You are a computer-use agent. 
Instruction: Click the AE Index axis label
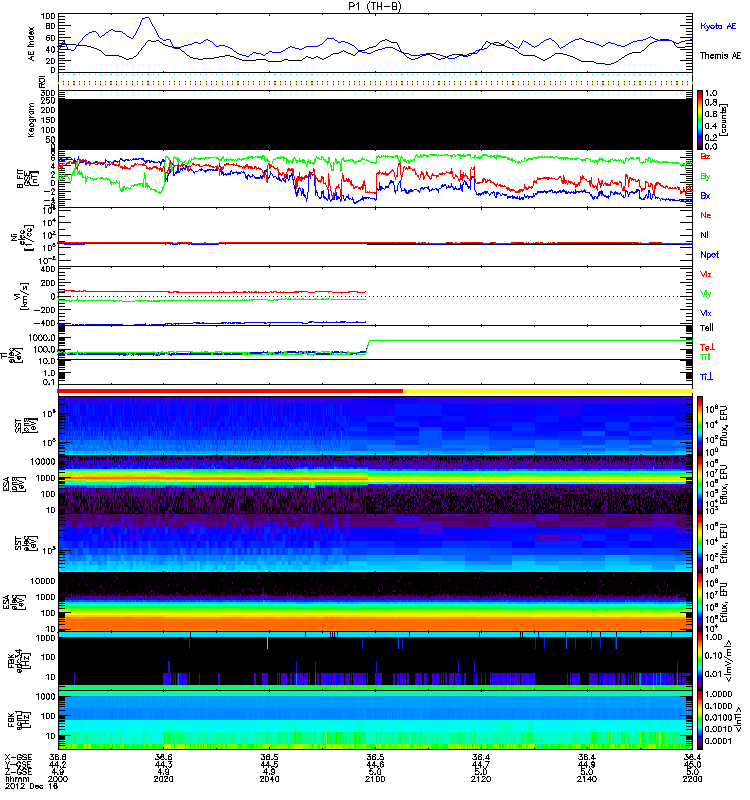(32, 44)
